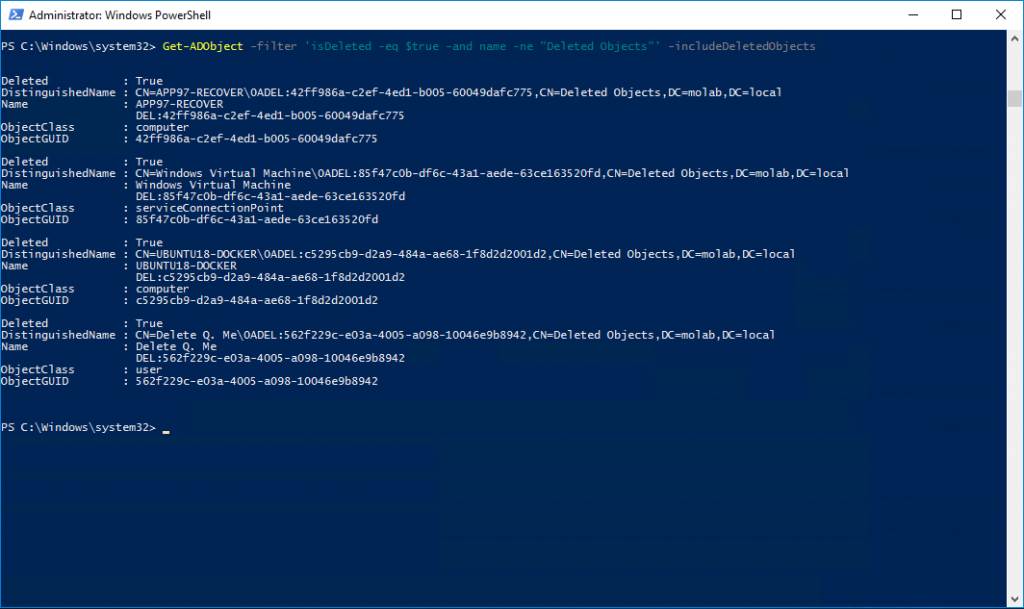Click the UBUNTU18-DOCKER name value
Image resolution: width=1024 pixels, height=609 pixels.
[185, 266]
